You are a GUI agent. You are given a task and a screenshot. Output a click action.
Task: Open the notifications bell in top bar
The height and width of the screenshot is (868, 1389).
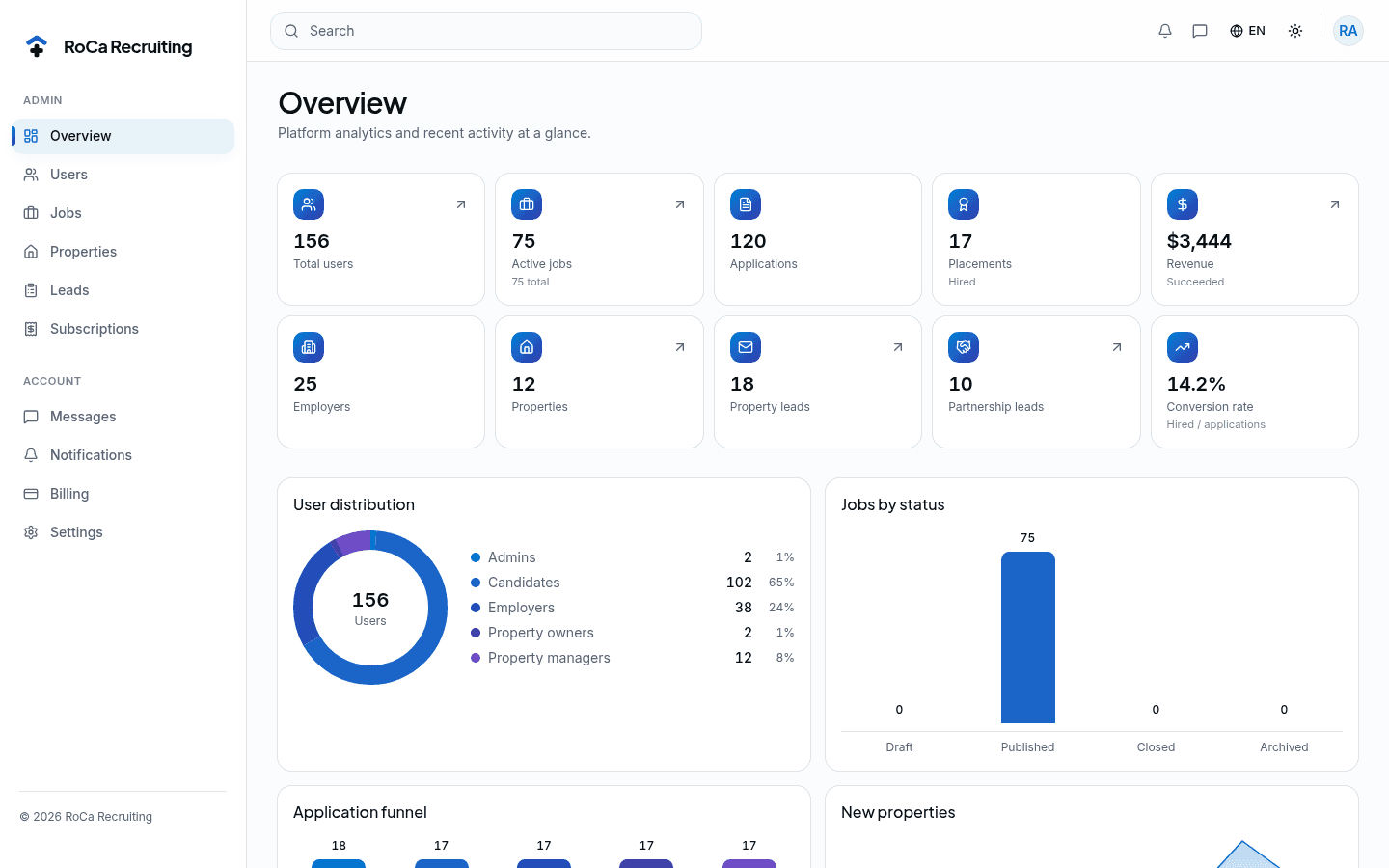click(x=1165, y=31)
